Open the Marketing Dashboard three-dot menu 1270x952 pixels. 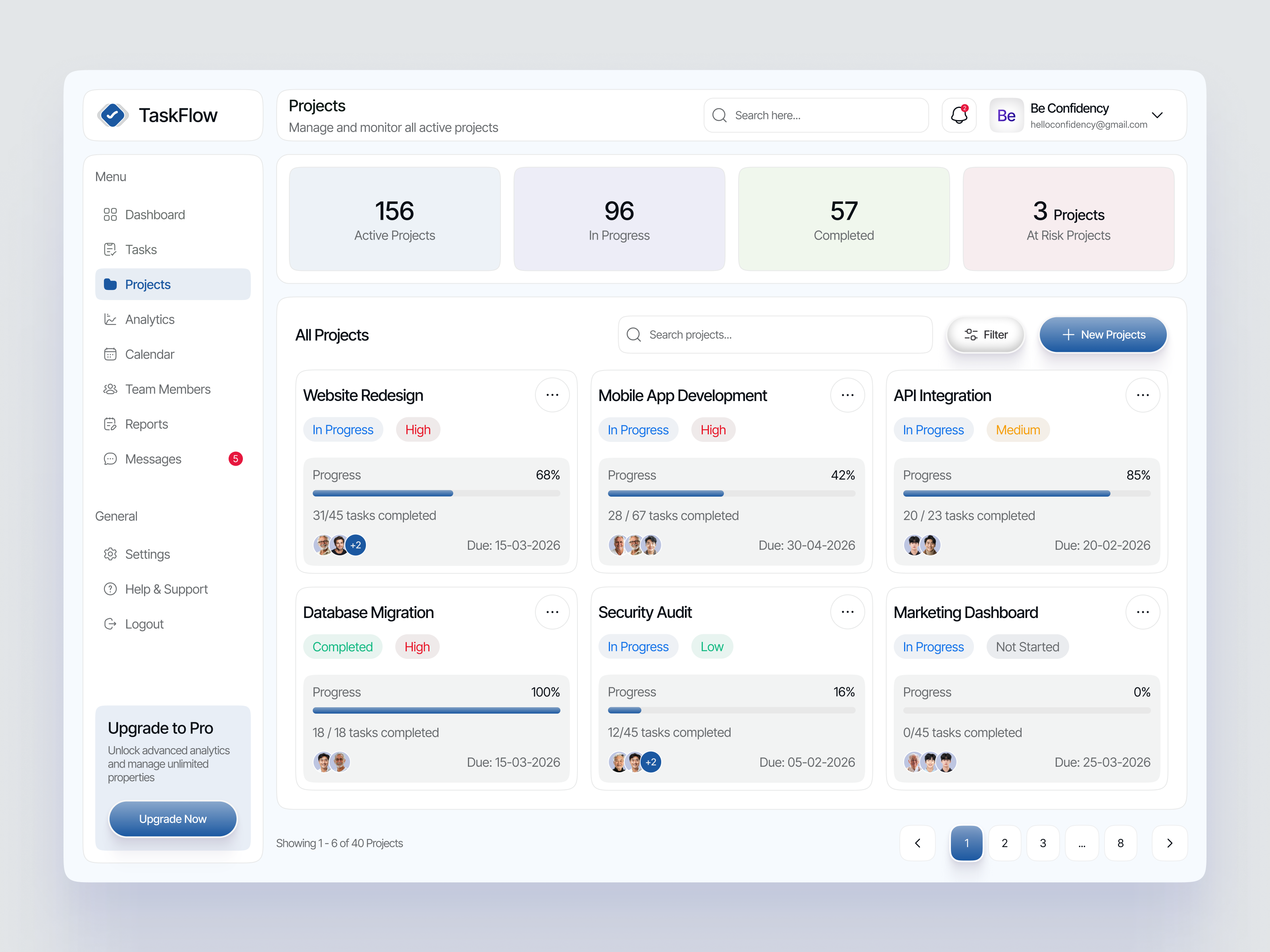click(x=1143, y=612)
